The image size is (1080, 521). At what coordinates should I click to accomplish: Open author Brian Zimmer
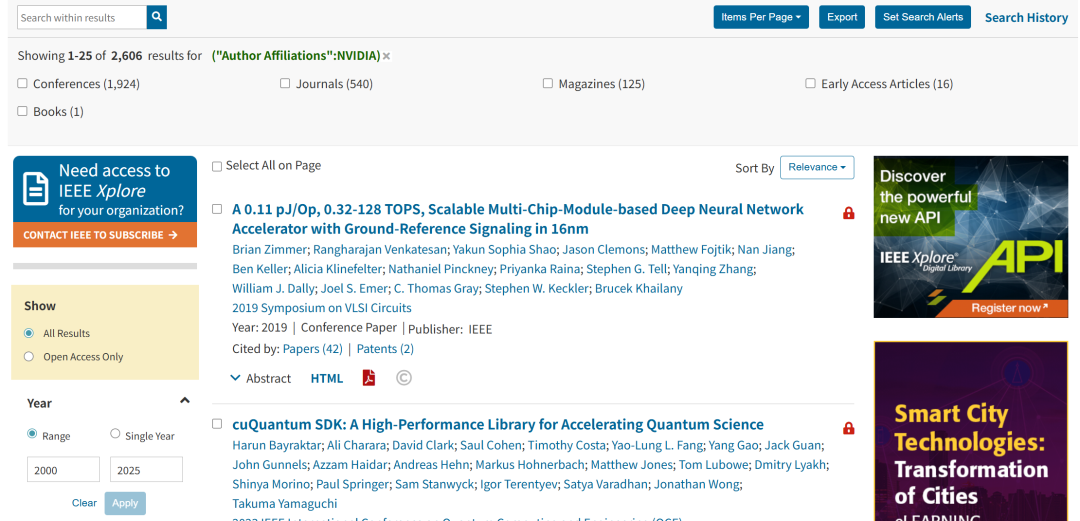click(269, 249)
